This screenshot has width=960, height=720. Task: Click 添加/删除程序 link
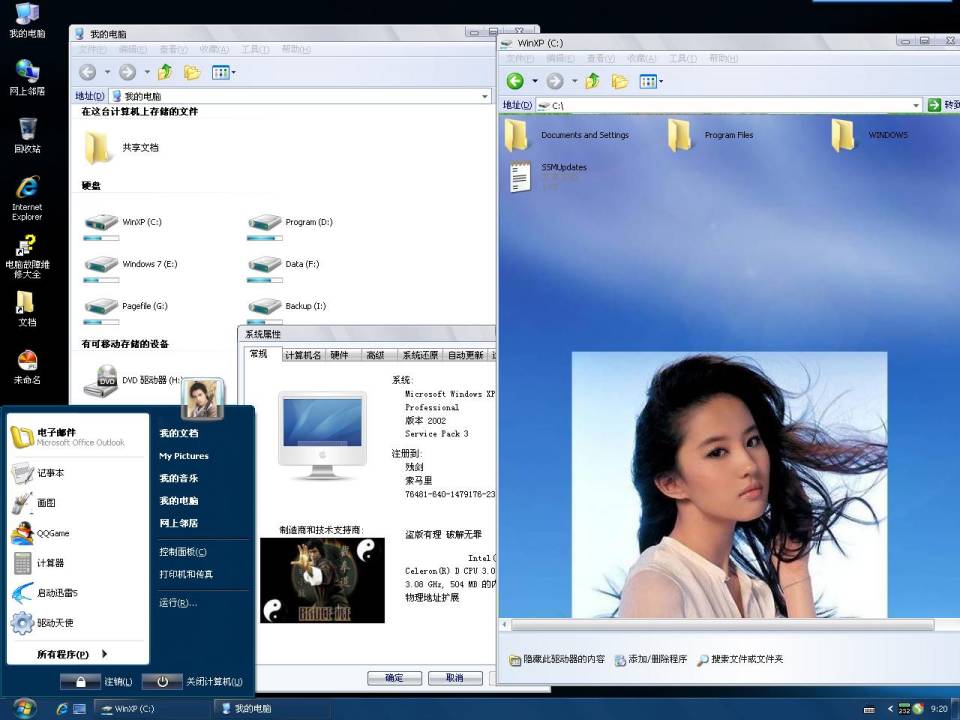pos(650,659)
